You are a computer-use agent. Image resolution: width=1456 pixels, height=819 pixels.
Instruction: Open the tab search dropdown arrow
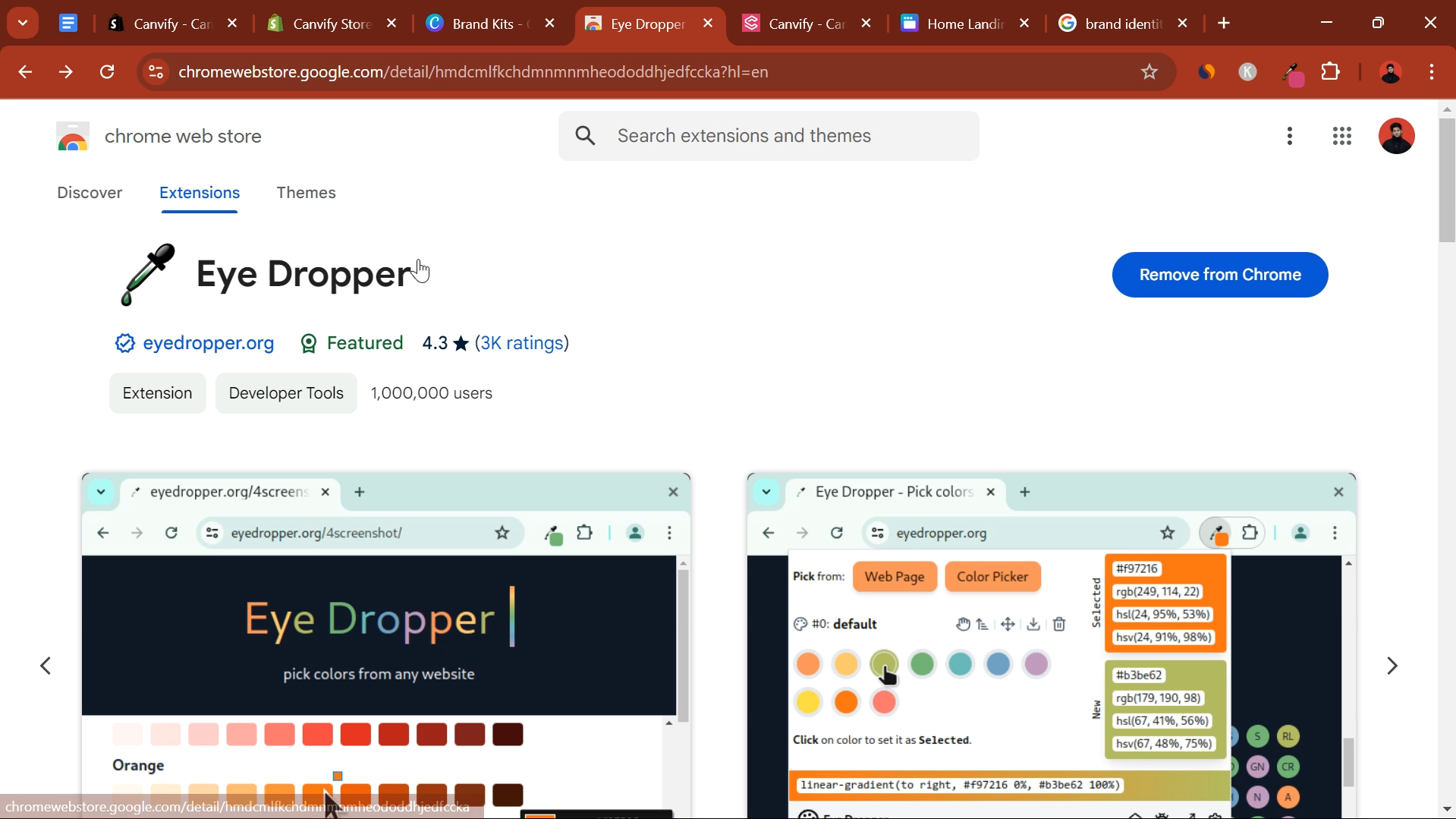tap(23, 23)
